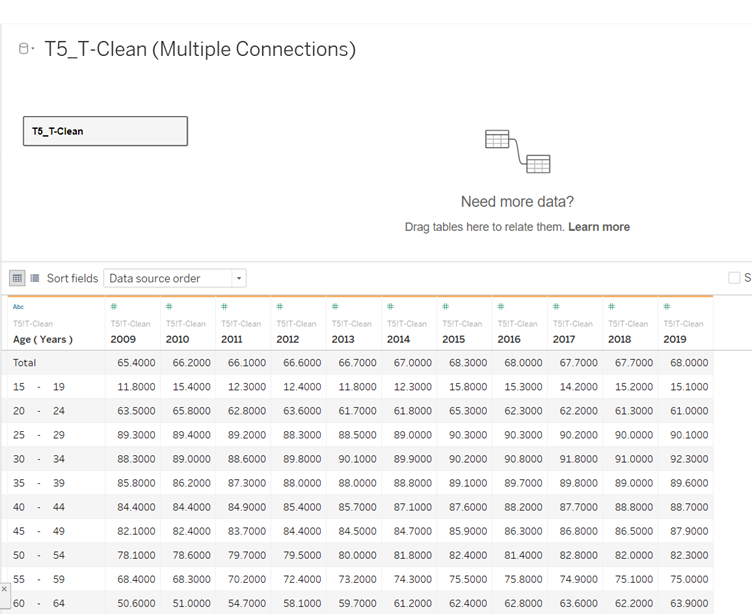Click the number type icon above 2019

point(667,307)
